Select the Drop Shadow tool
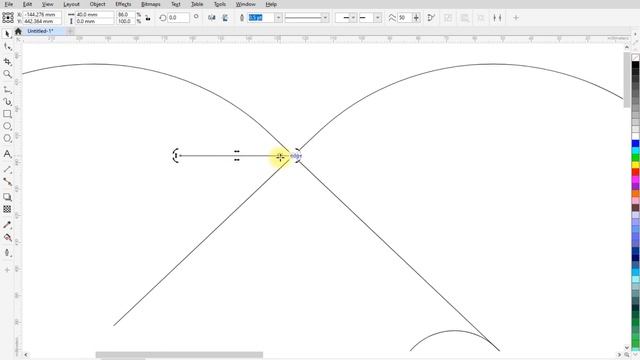The height and width of the screenshot is (360, 640). pyautogui.click(x=7, y=197)
